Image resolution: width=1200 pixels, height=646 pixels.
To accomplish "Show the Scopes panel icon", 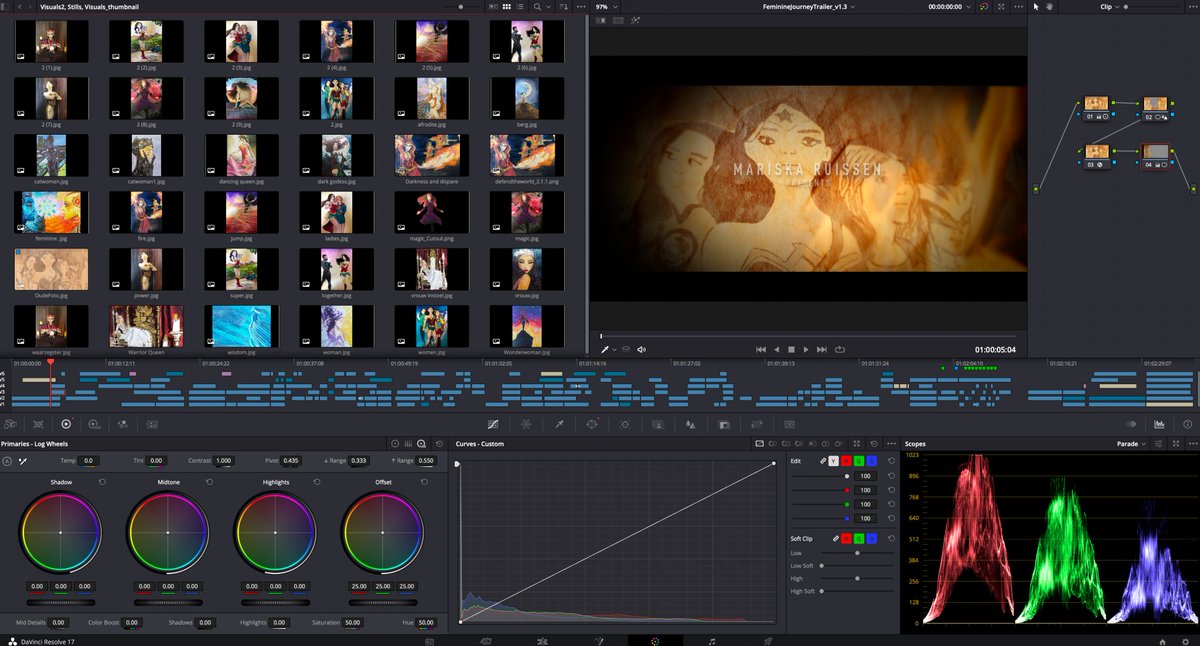I will coord(1159,424).
